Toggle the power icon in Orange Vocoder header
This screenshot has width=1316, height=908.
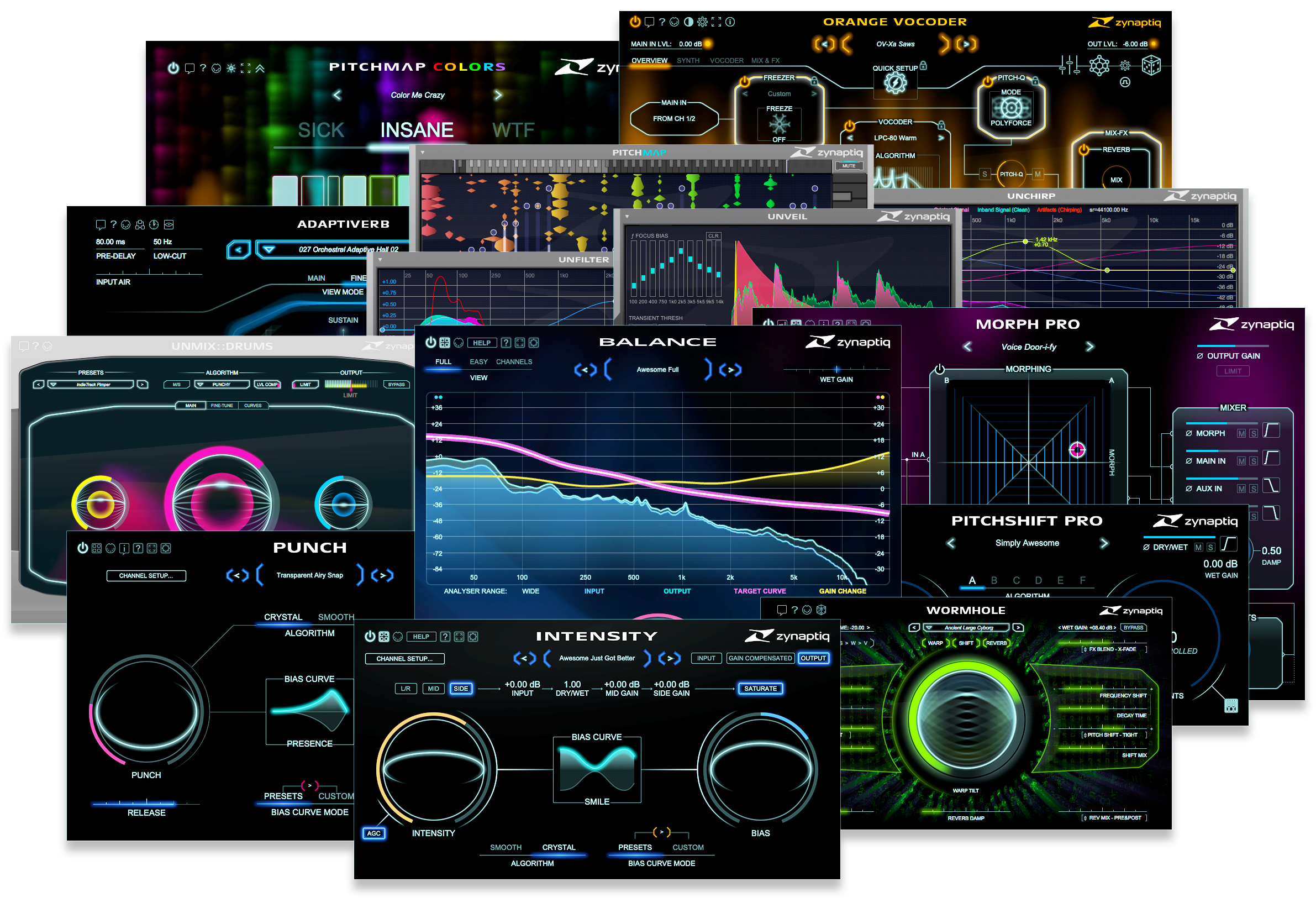[x=635, y=22]
